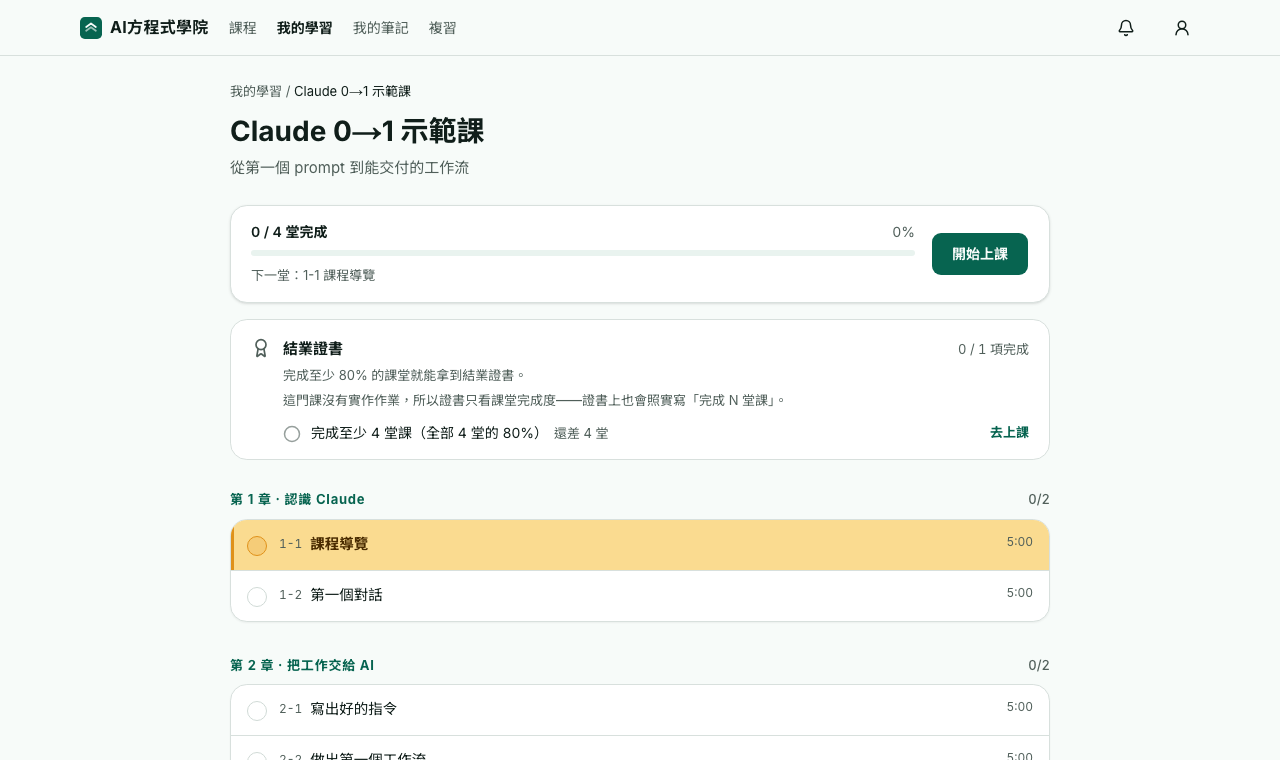This screenshot has width=1280, height=760.
Task: Open lesson 第一個對話
Action: point(640,596)
